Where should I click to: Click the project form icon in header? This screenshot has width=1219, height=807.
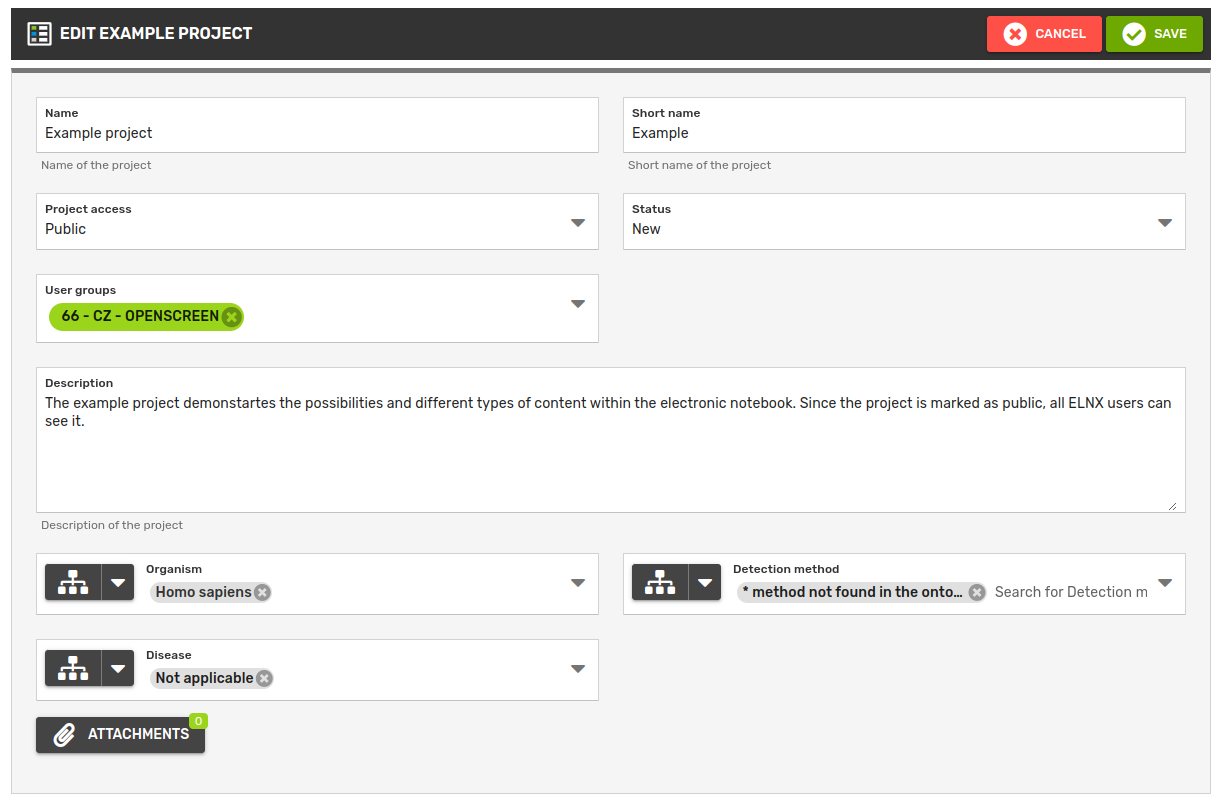(x=39, y=33)
